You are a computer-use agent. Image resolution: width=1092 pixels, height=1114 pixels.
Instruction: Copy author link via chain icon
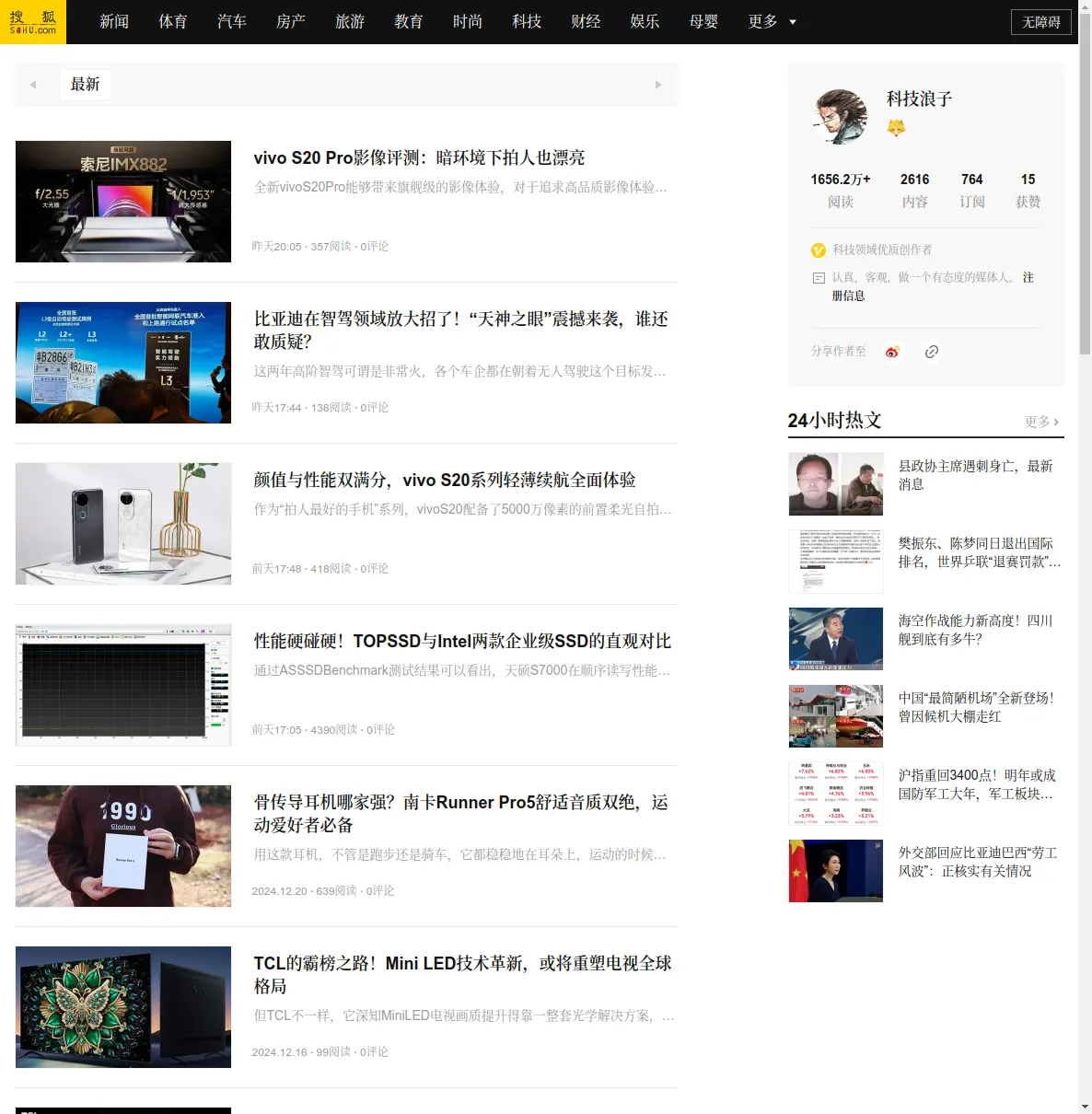tap(932, 352)
